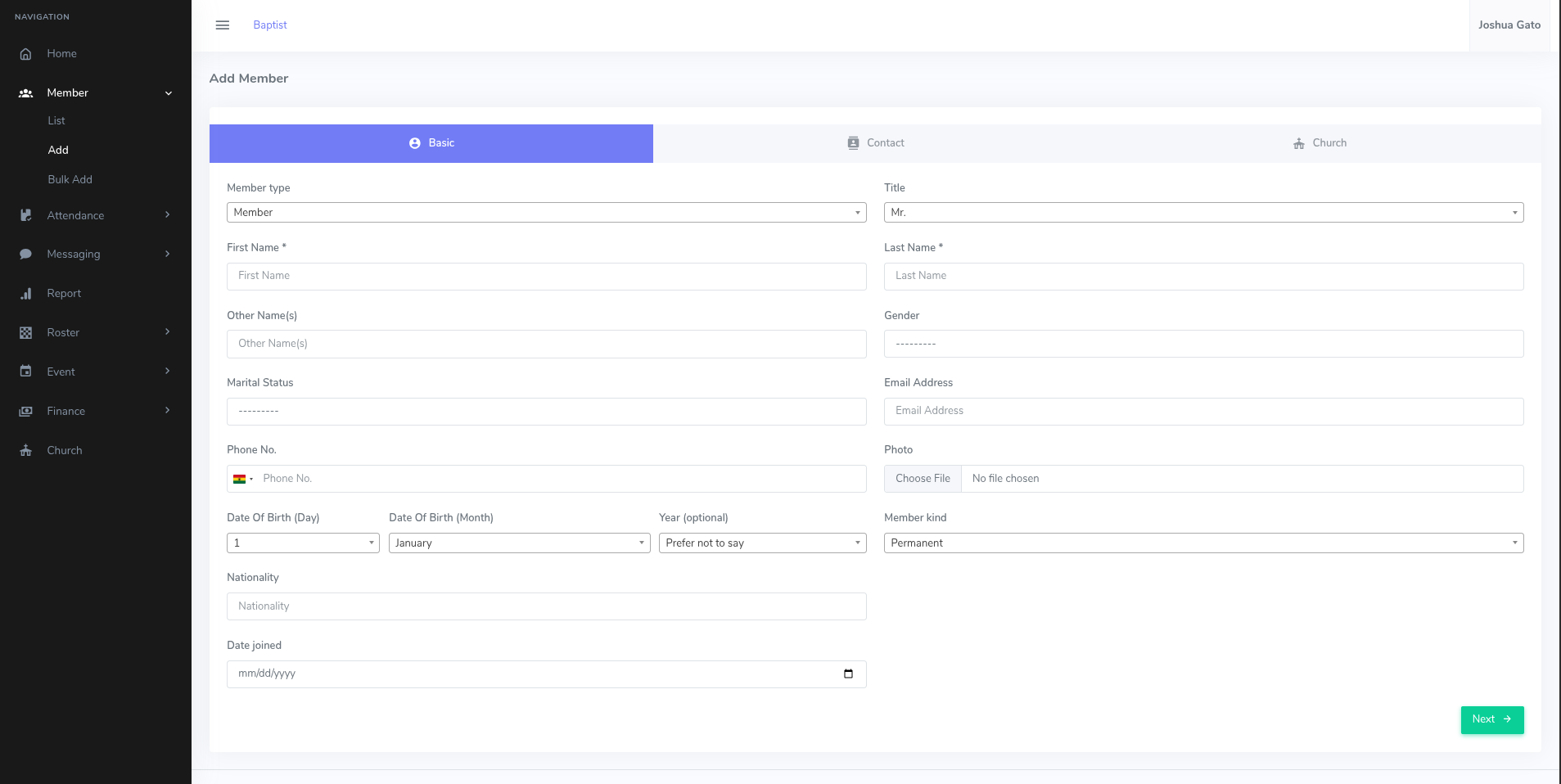This screenshot has width=1561, height=784.
Task: Click Choose File to upload a photo
Action: click(x=922, y=478)
